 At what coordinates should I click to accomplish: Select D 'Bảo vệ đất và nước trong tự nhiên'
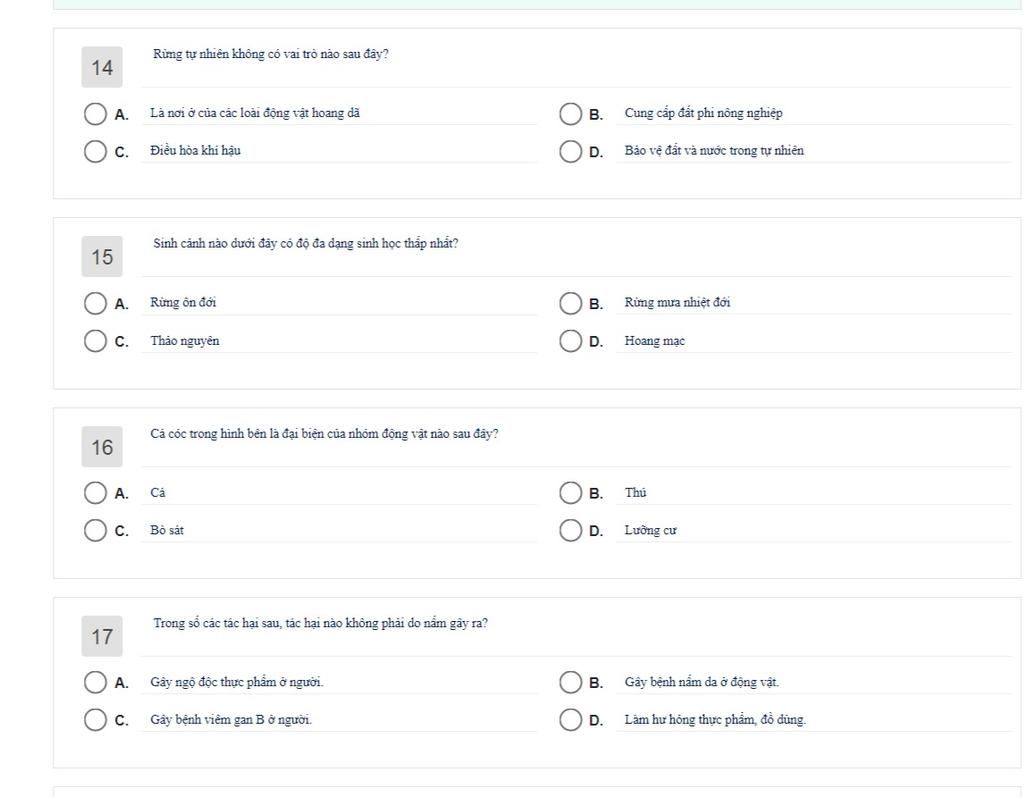coord(571,152)
